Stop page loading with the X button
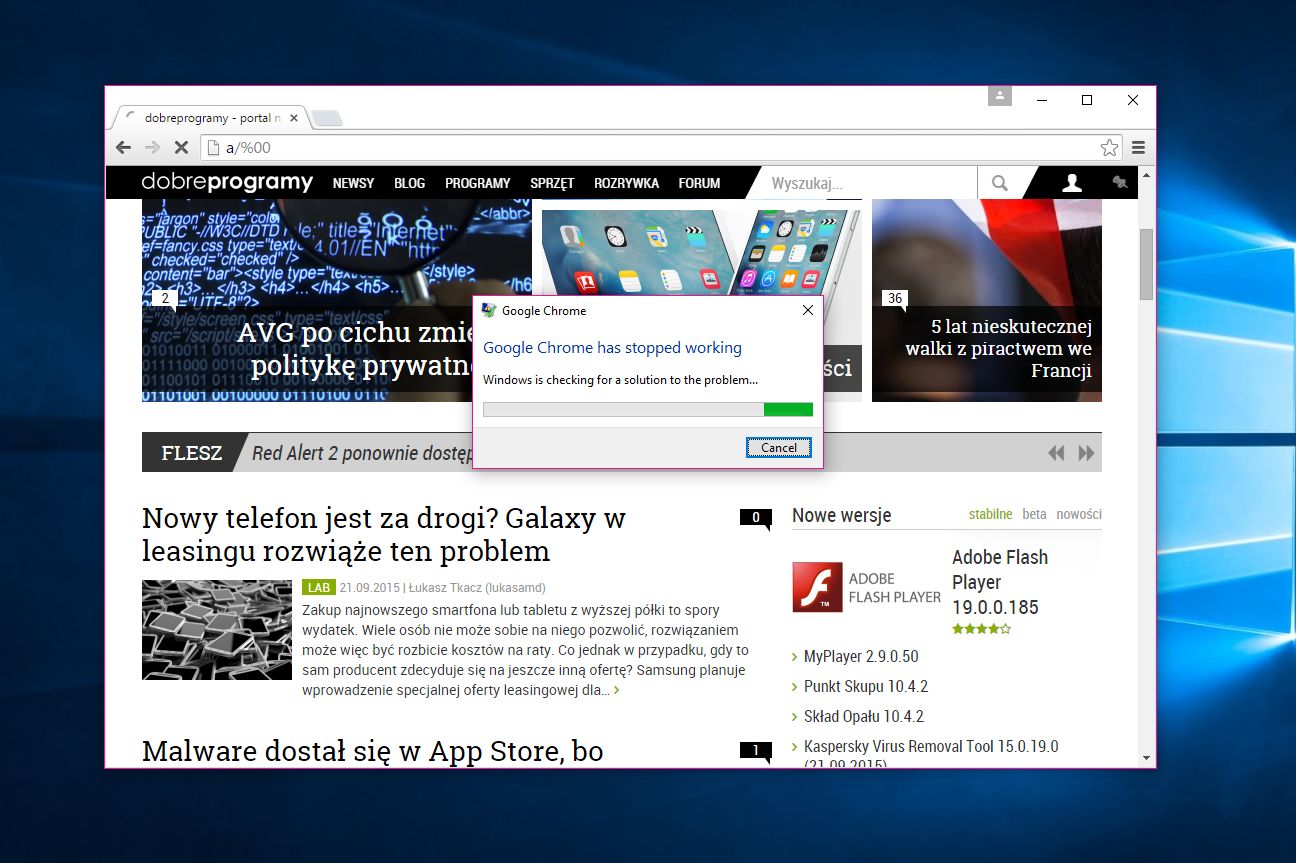The height and width of the screenshot is (863, 1296). (x=181, y=147)
